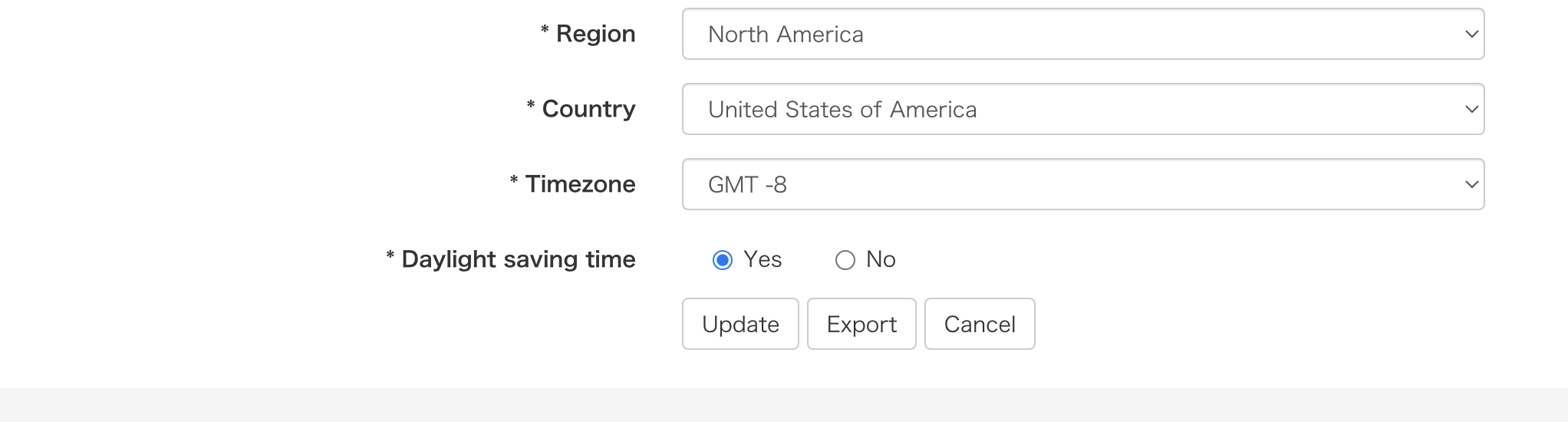Click the Region field label
Screen dimensions: 1568x422
coord(595,34)
